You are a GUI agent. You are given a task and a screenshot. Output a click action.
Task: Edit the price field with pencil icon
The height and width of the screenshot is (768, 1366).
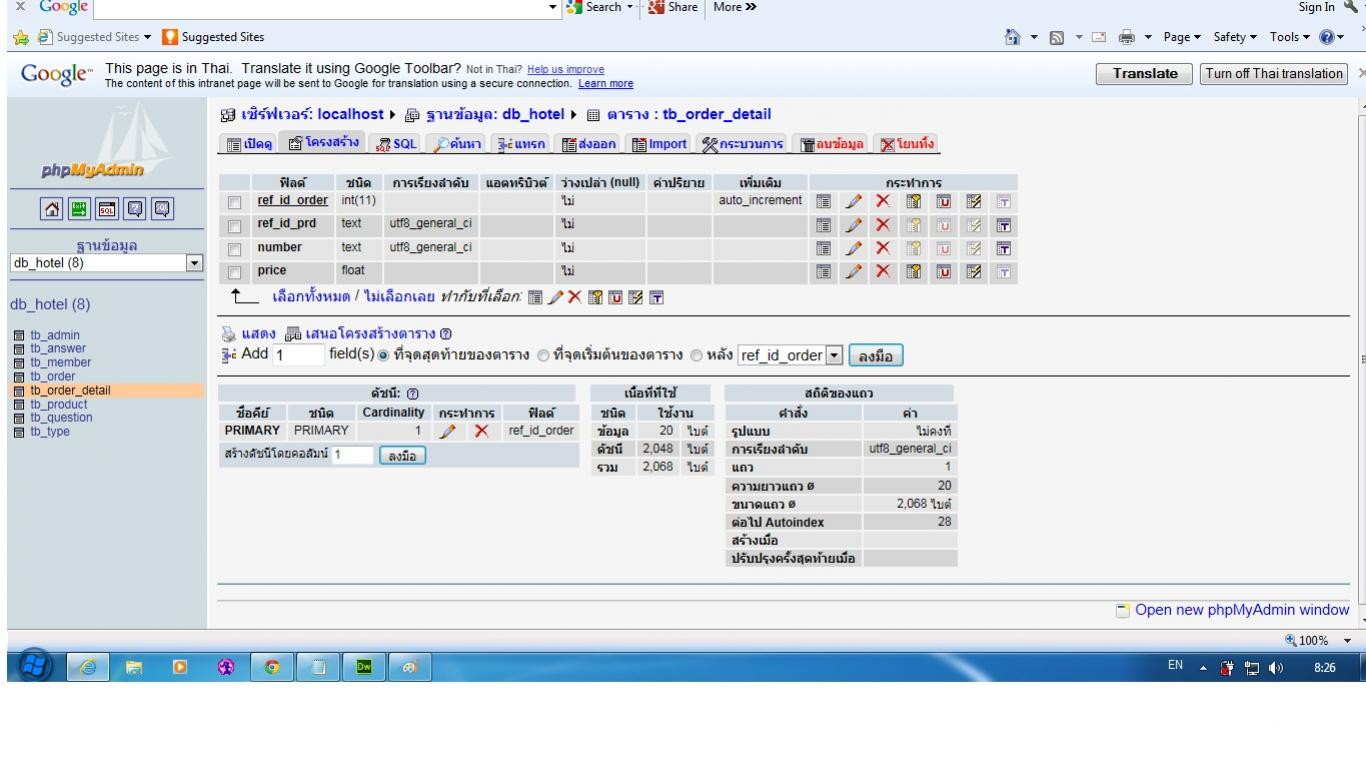pyautogui.click(x=853, y=270)
